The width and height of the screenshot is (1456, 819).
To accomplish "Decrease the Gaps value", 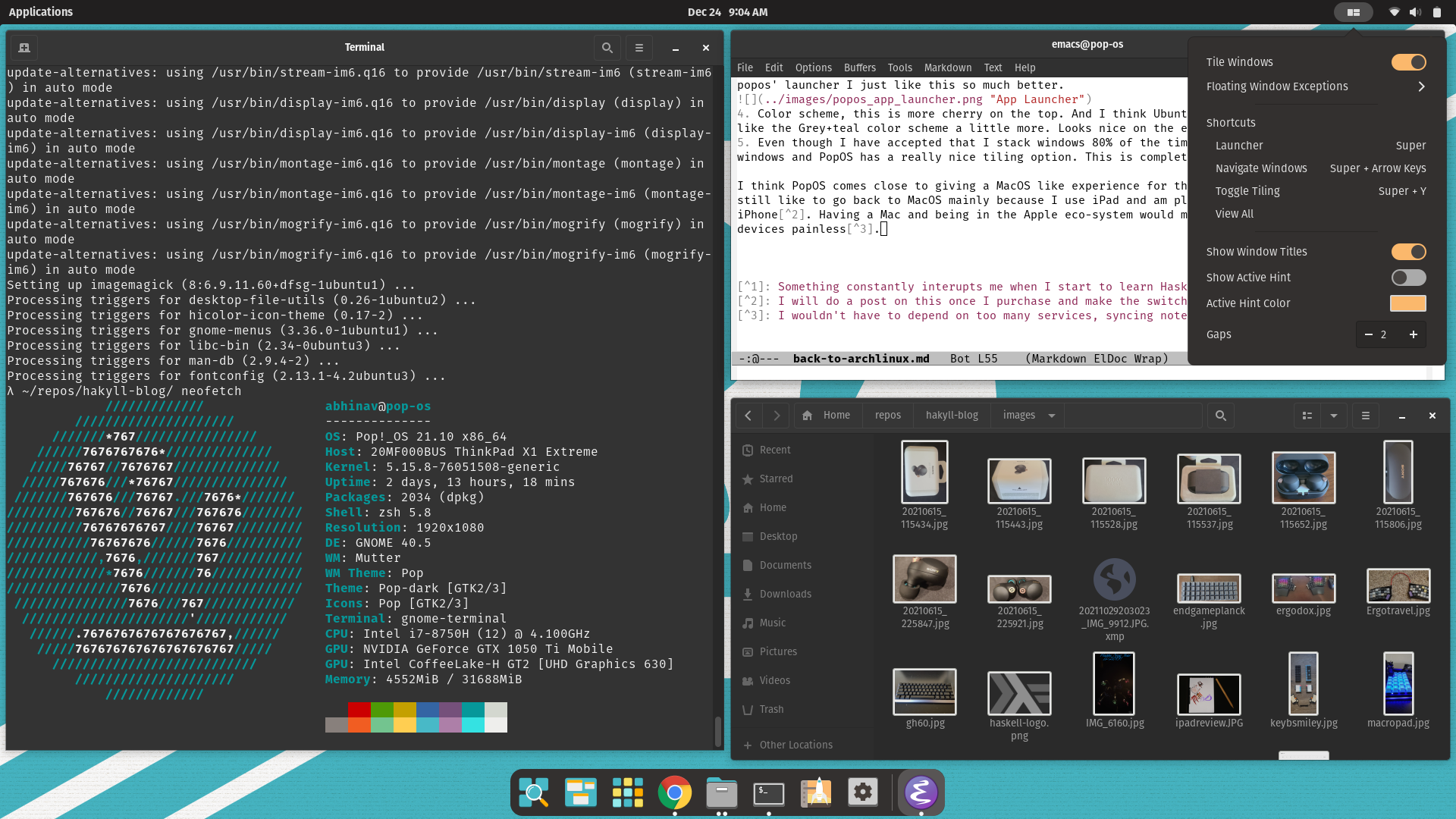I will point(1368,334).
